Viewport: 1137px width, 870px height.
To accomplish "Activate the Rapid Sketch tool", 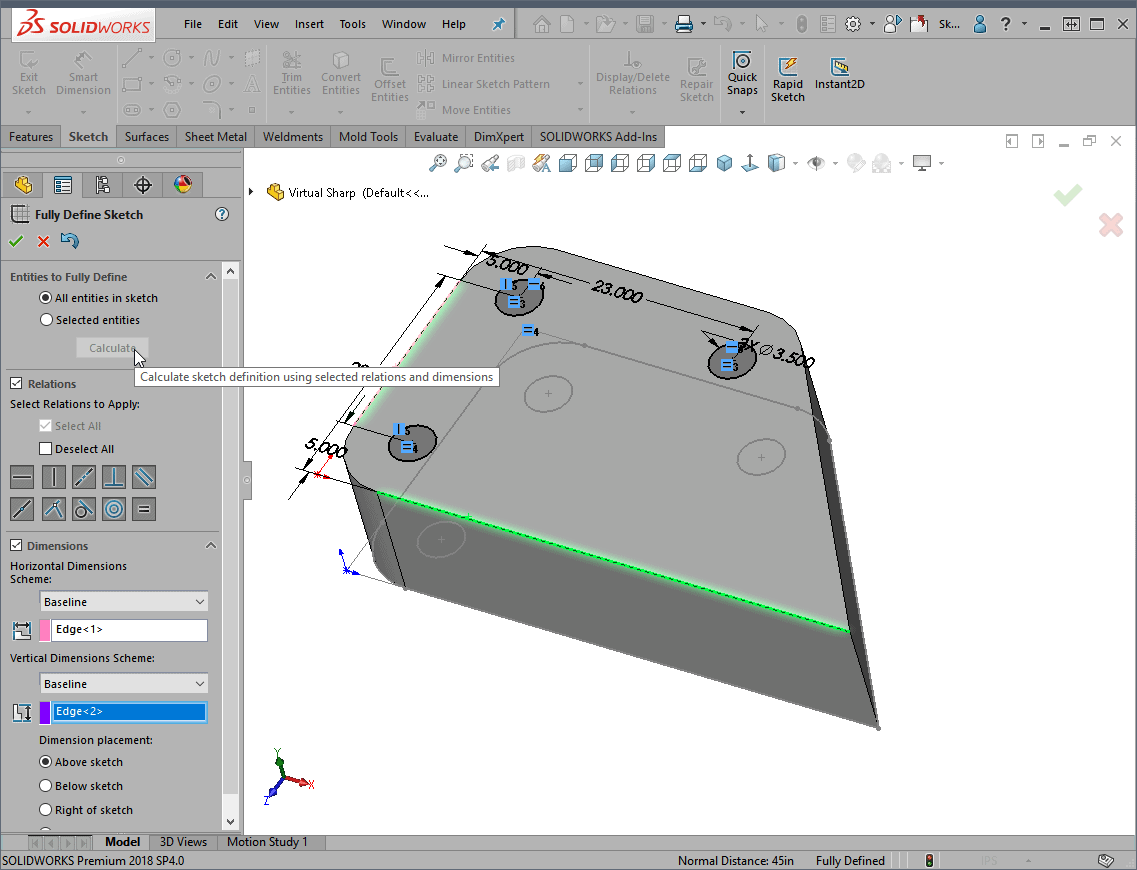I will (x=787, y=80).
